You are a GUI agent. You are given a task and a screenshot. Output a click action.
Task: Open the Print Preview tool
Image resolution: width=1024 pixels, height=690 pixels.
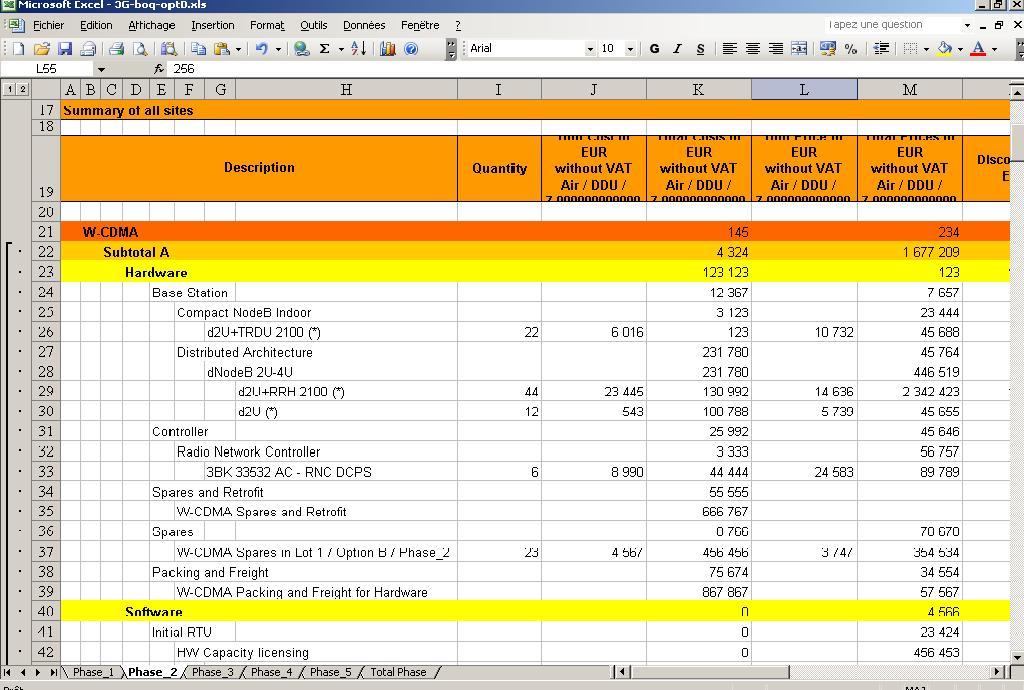click(139, 48)
